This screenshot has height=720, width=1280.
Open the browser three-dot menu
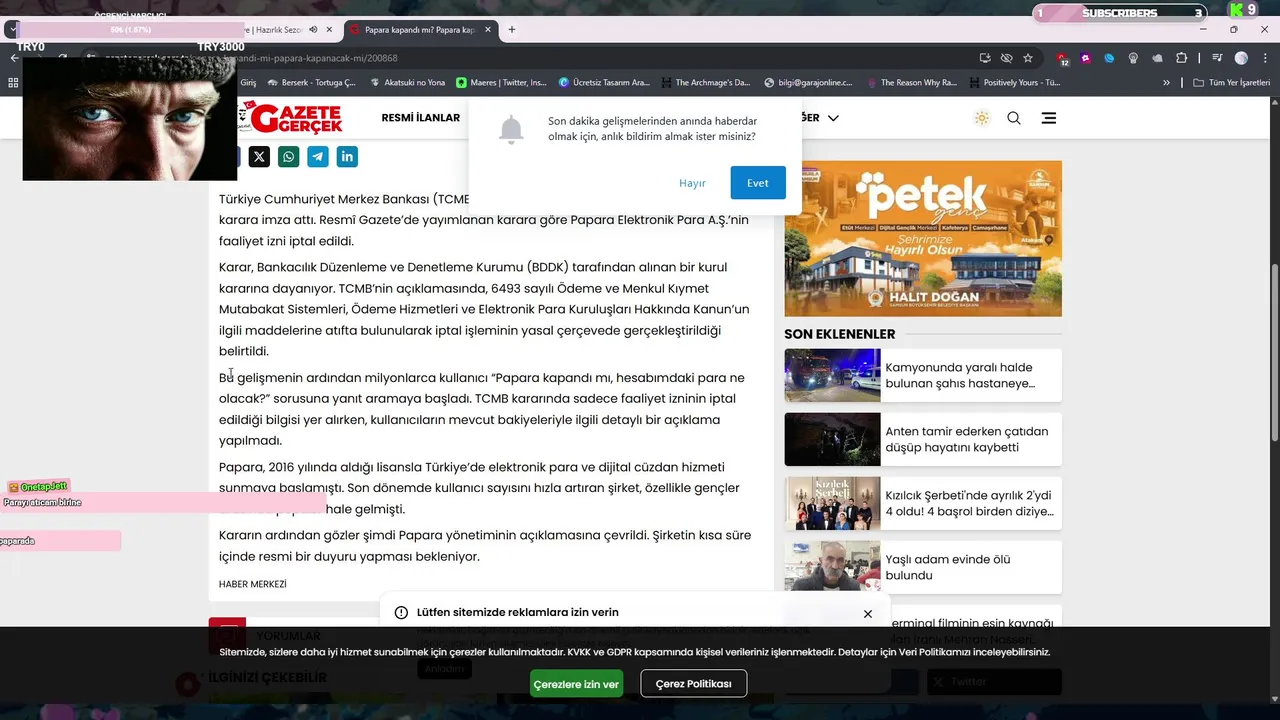(1264, 58)
